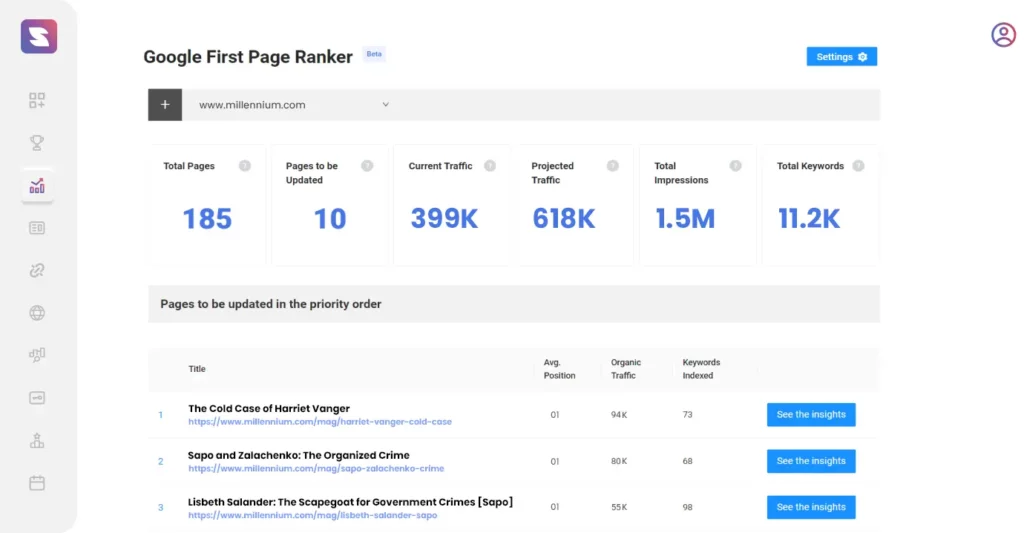See the insights for Sapo and Zalachenko page
The height and width of the screenshot is (533, 1024).
tap(811, 461)
